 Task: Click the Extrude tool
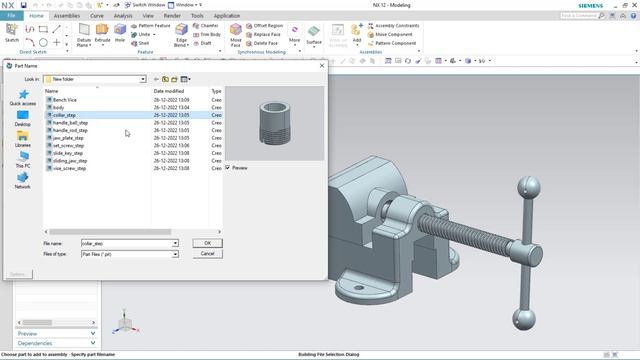102,33
